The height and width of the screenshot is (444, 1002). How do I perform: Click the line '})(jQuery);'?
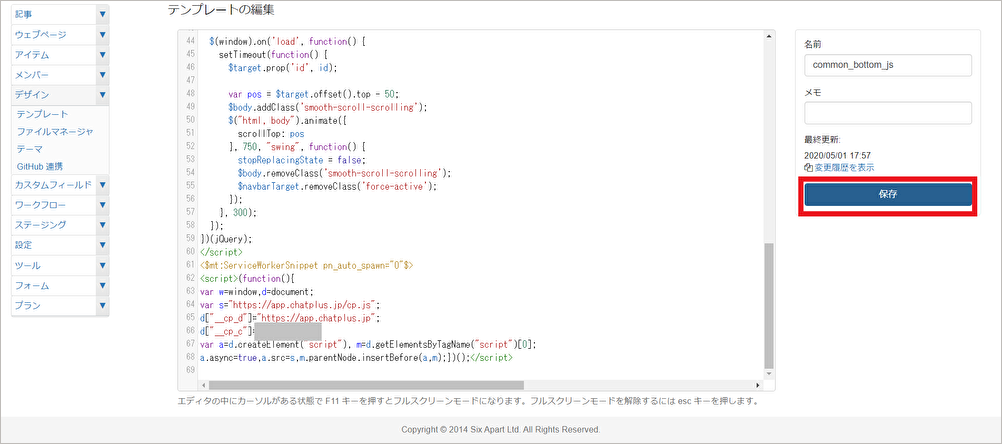pyautogui.click(x=226, y=238)
